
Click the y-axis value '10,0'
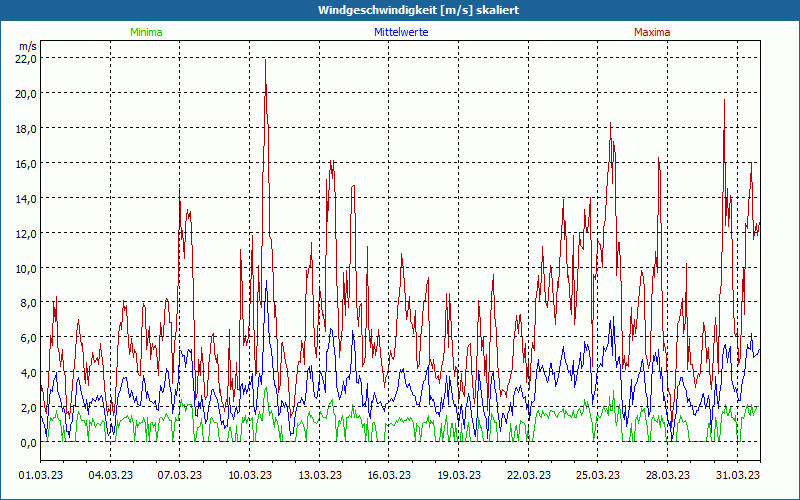click(x=28, y=268)
